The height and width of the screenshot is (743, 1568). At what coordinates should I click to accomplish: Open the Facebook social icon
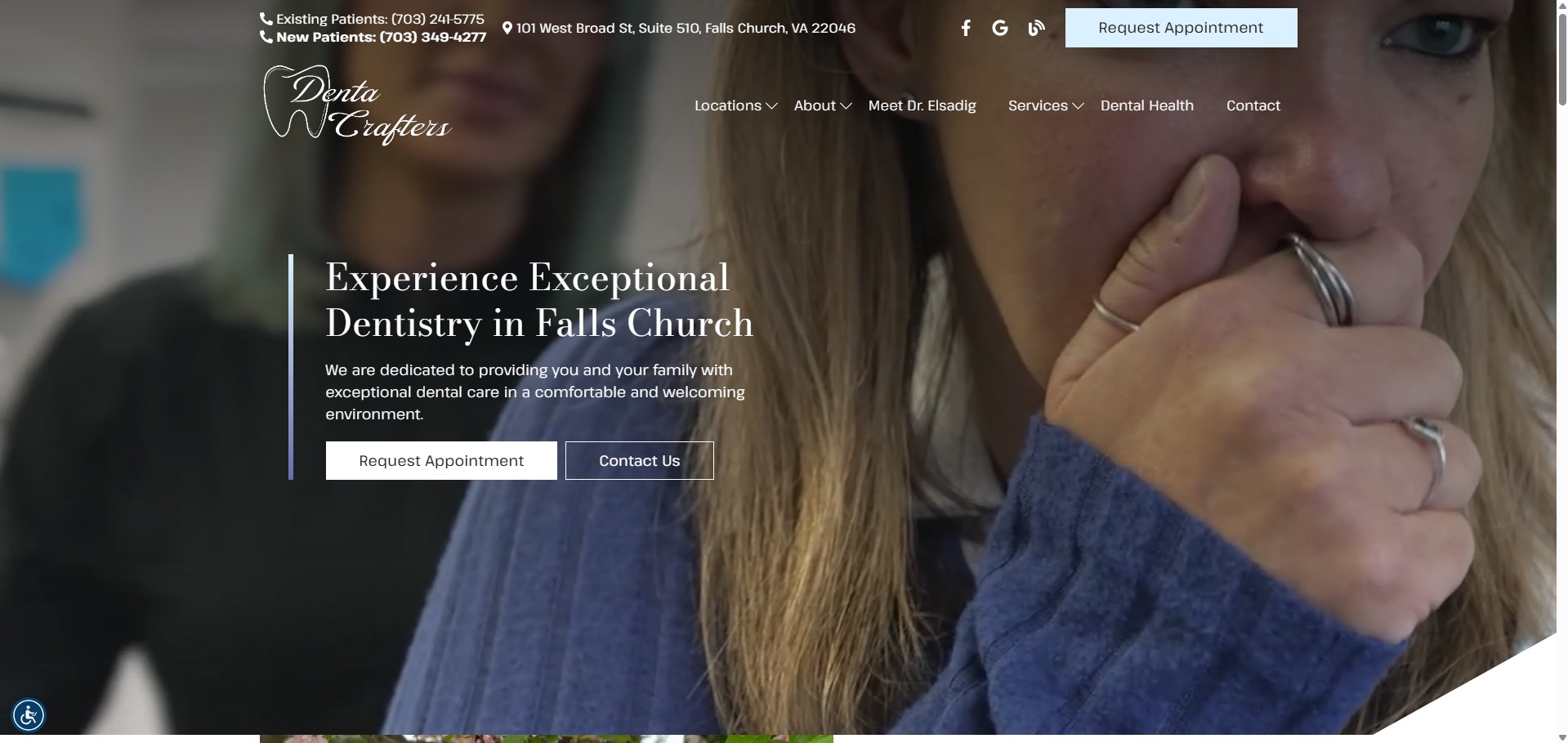click(x=966, y=29)
